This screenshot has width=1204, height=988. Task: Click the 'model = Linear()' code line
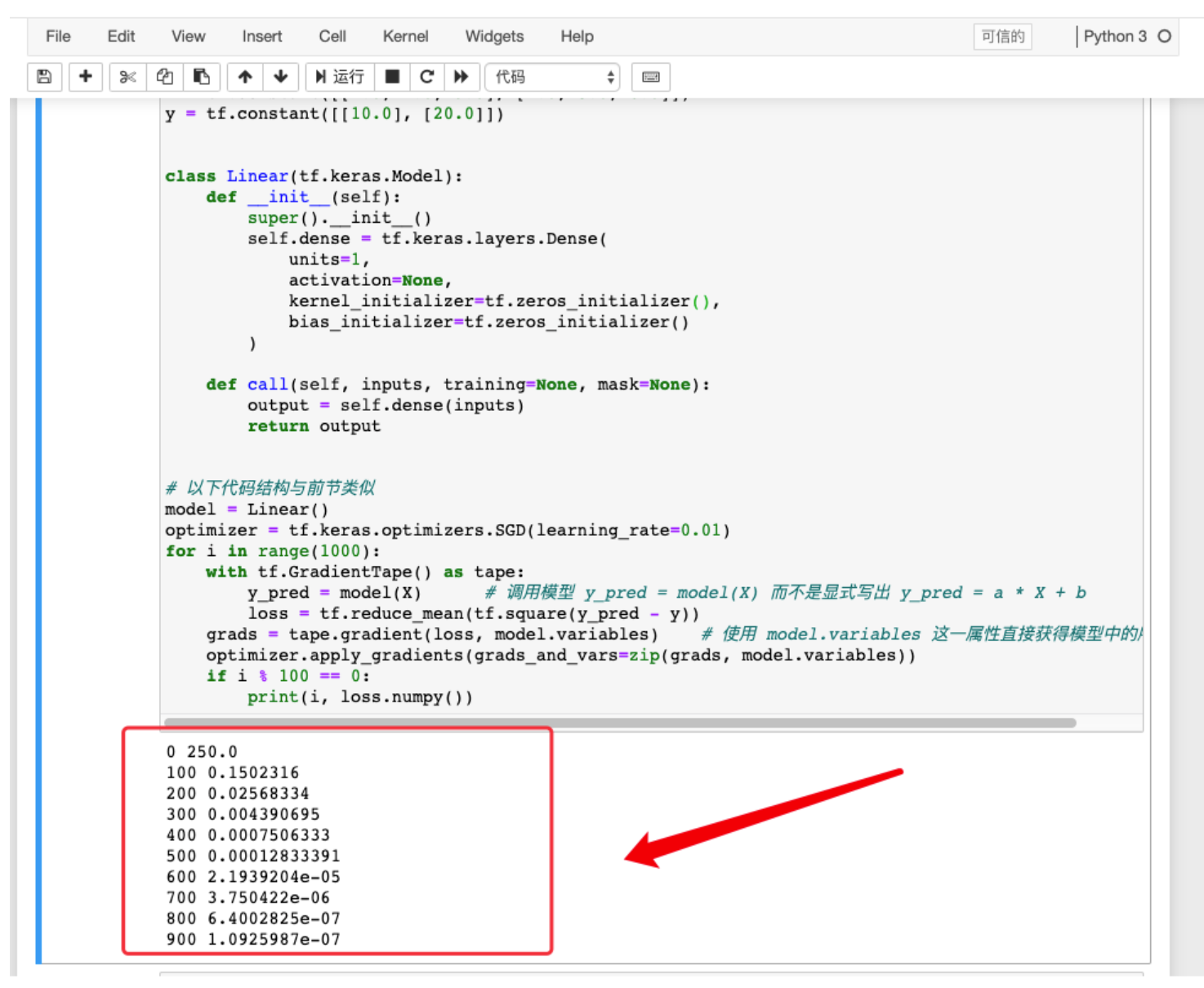click(247, 510)
